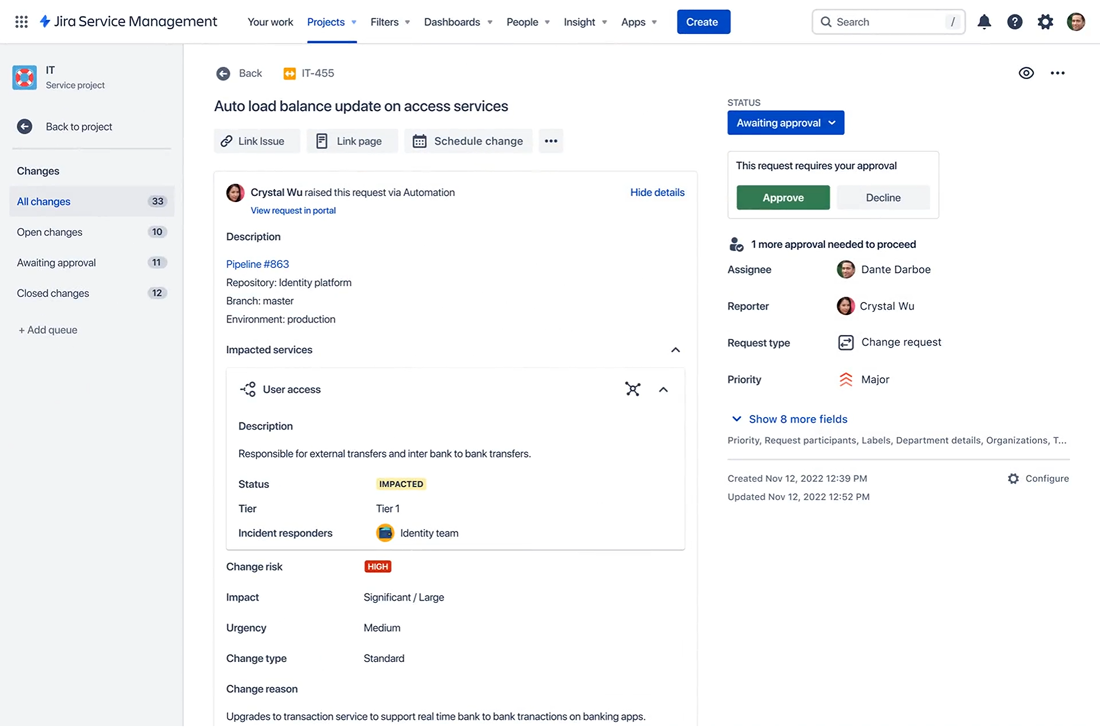Open the app switcher grid icon
Image resolution: width=1100 pixels, height=727 pixels.
click(x=22, y=22)
